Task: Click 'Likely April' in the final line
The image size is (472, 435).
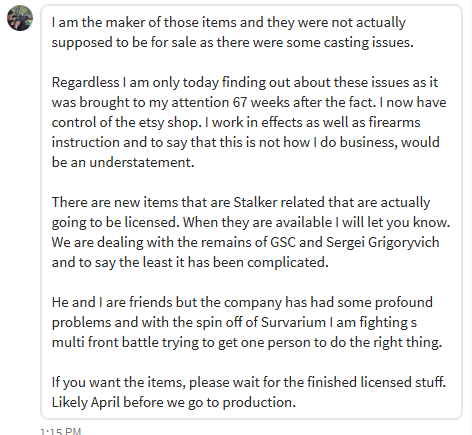Action: coord(85,403)
